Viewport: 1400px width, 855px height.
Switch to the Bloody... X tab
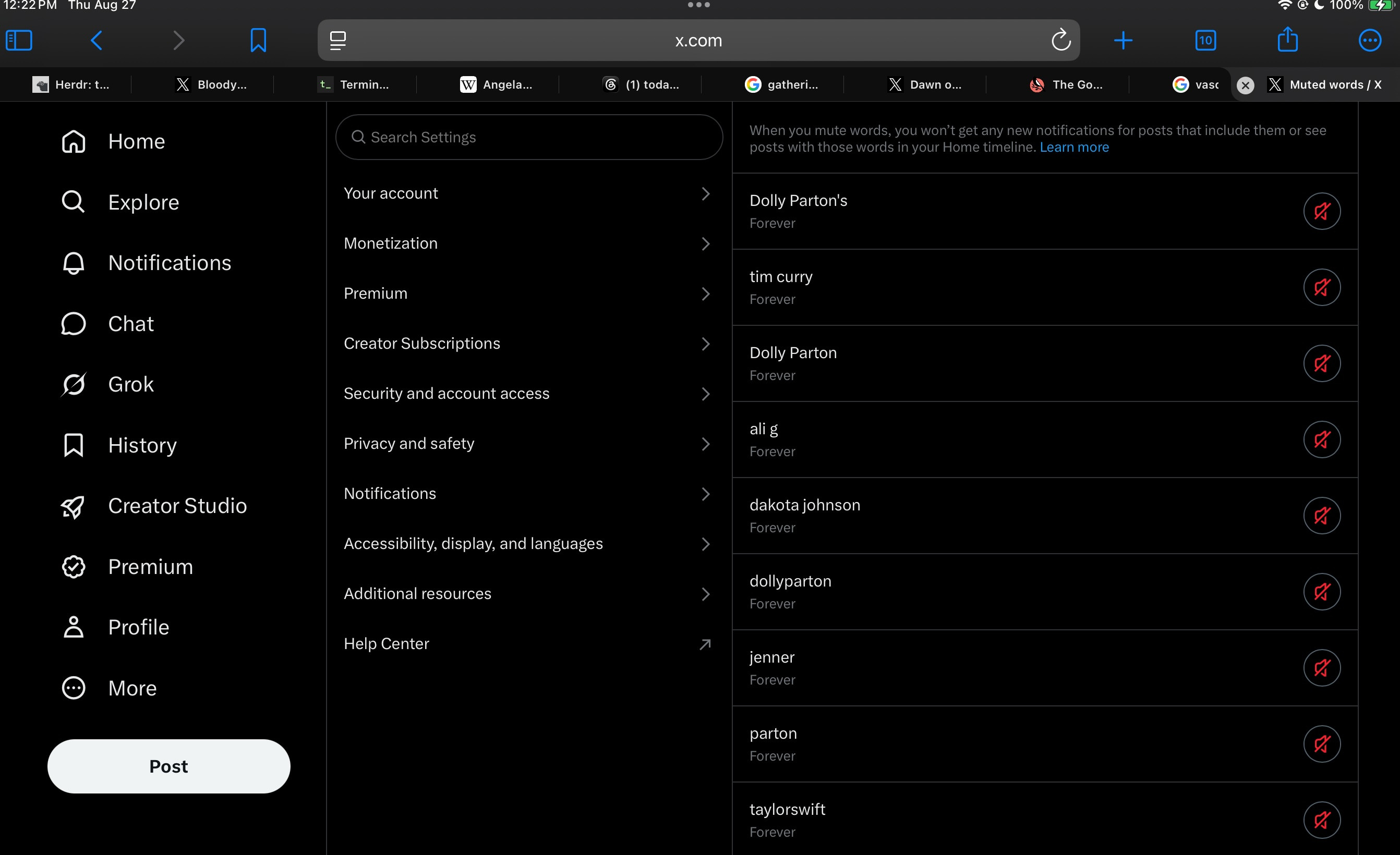click(x=211, y=84)
